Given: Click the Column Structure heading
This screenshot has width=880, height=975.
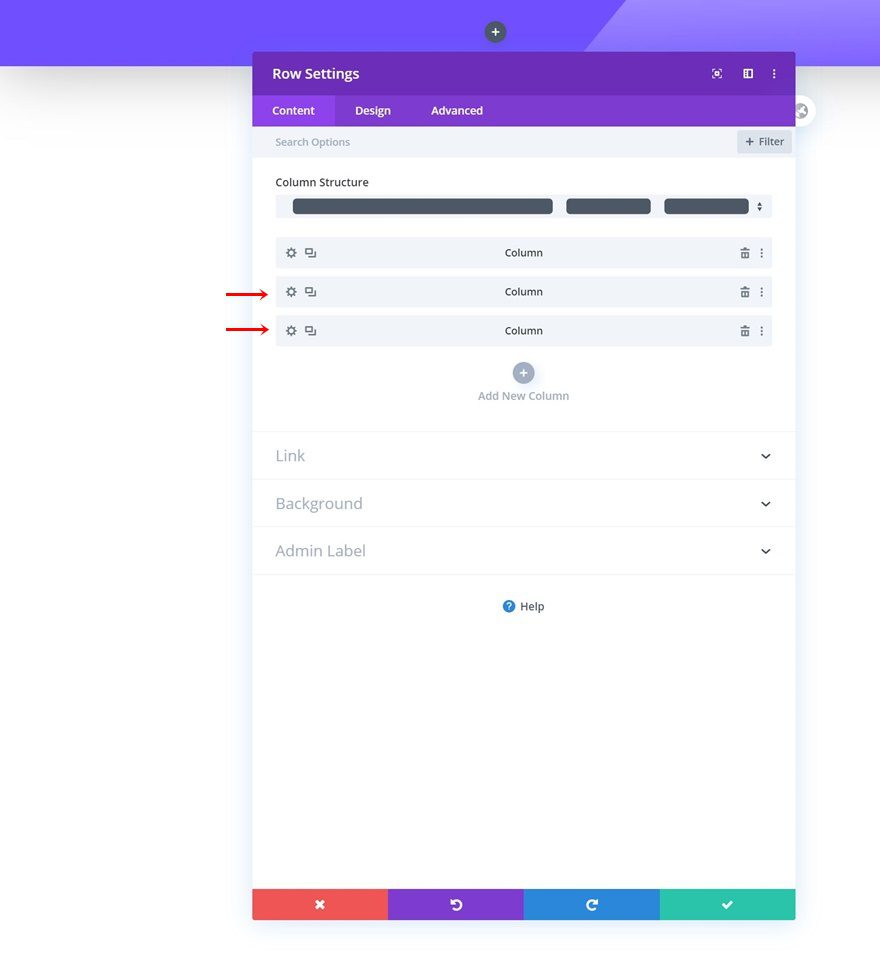Looking at the screenshot, I should (x=322, y=182).
